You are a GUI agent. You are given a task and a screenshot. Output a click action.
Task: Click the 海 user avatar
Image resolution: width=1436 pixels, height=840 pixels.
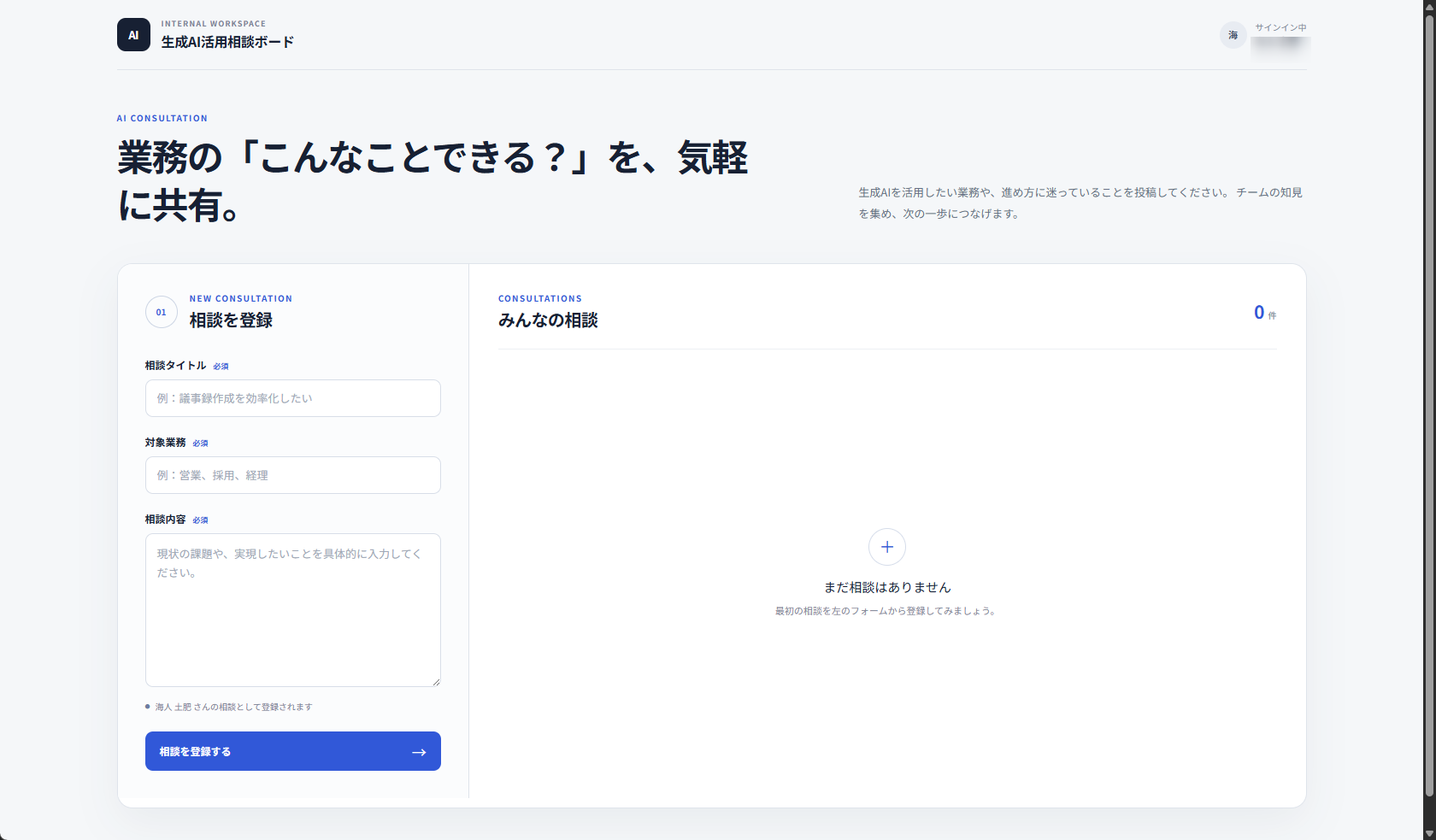click(1233, 35)
